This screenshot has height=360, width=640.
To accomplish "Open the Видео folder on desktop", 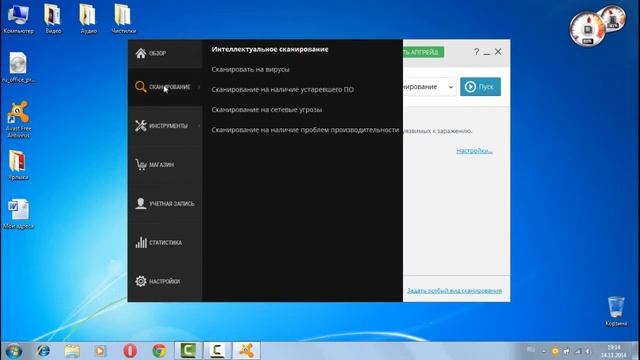I will pyautogui.click(x=53, y=18).
